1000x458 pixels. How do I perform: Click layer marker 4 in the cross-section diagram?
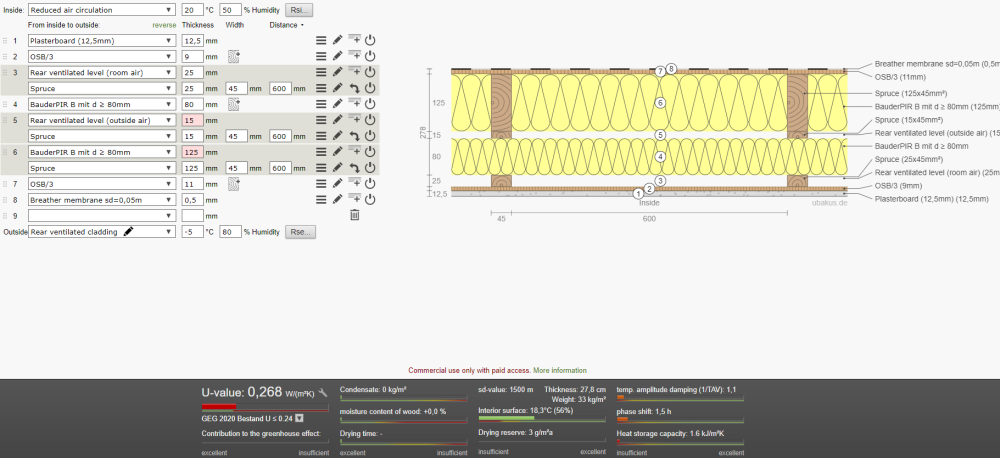[660, 156]
